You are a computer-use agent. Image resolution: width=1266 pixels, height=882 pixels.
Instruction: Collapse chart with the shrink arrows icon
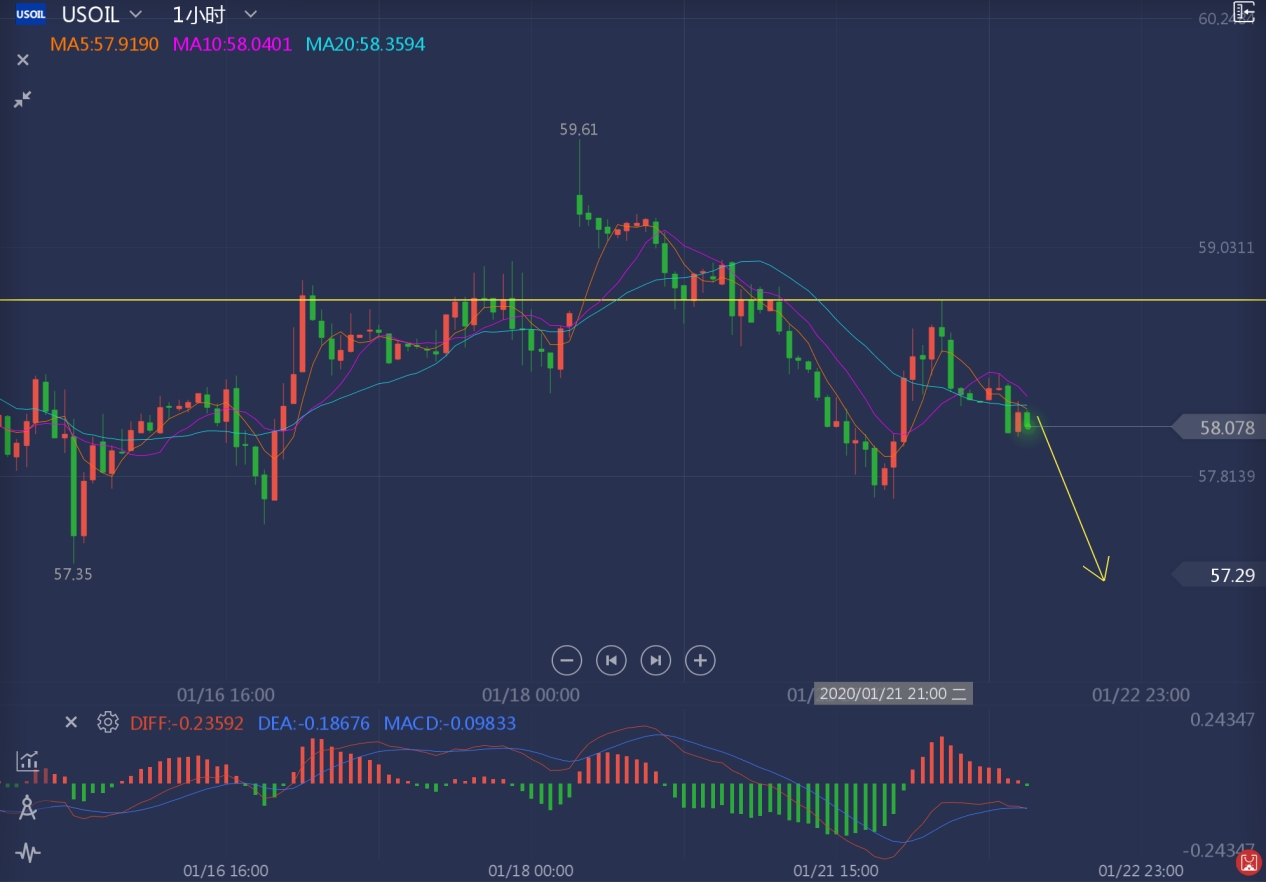click(22, 99)
